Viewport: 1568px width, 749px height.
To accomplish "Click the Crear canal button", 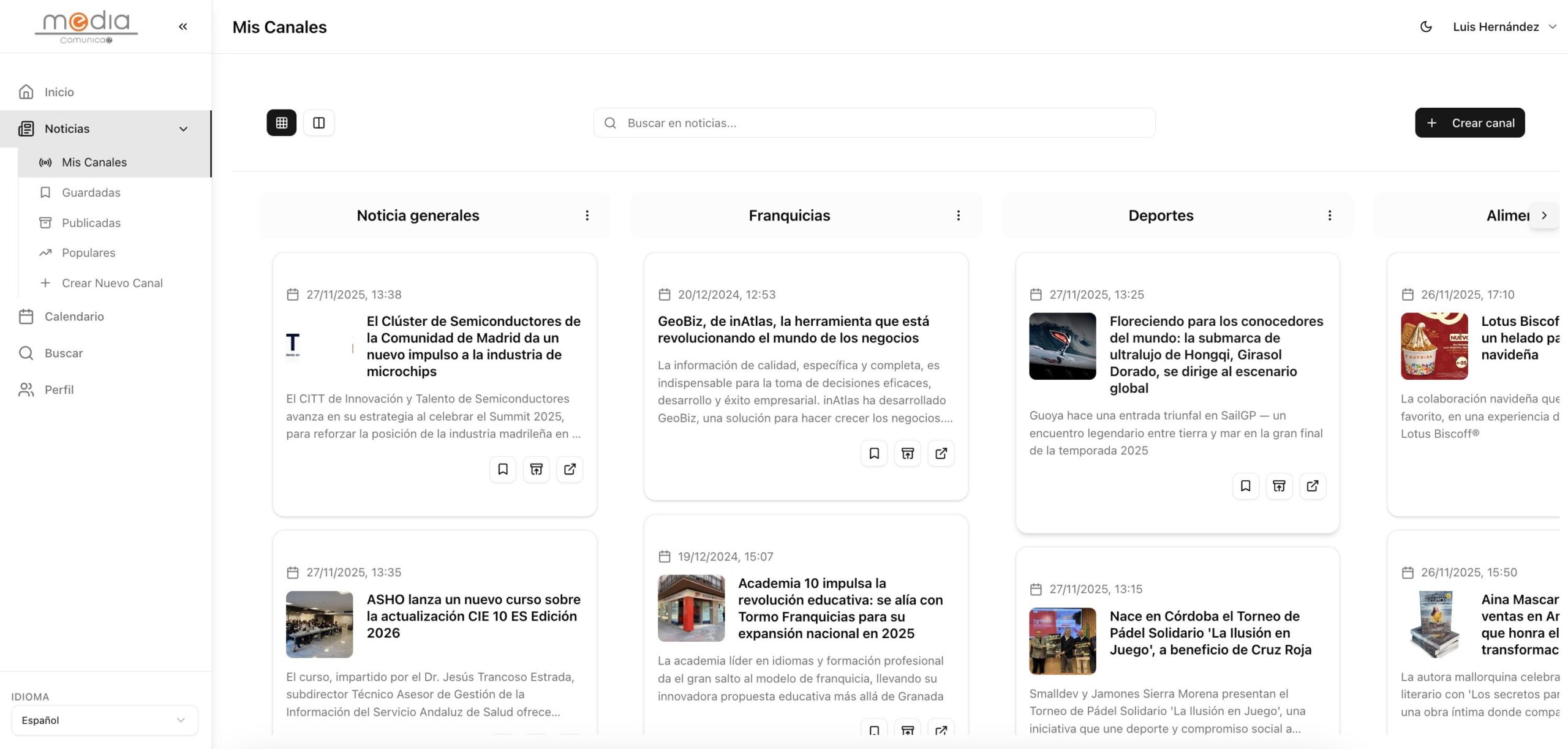I will [x=1470, y=122].
